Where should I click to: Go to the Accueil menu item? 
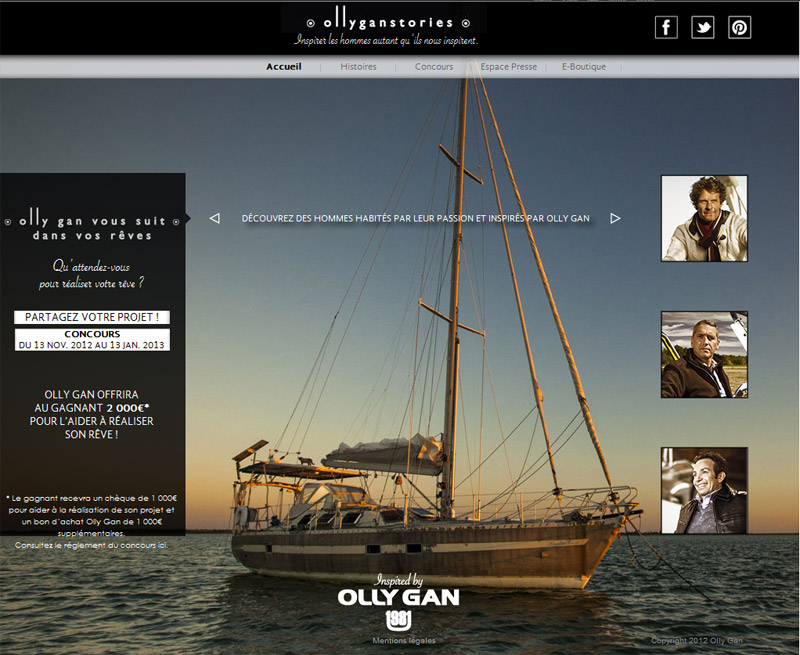(284, 66)
